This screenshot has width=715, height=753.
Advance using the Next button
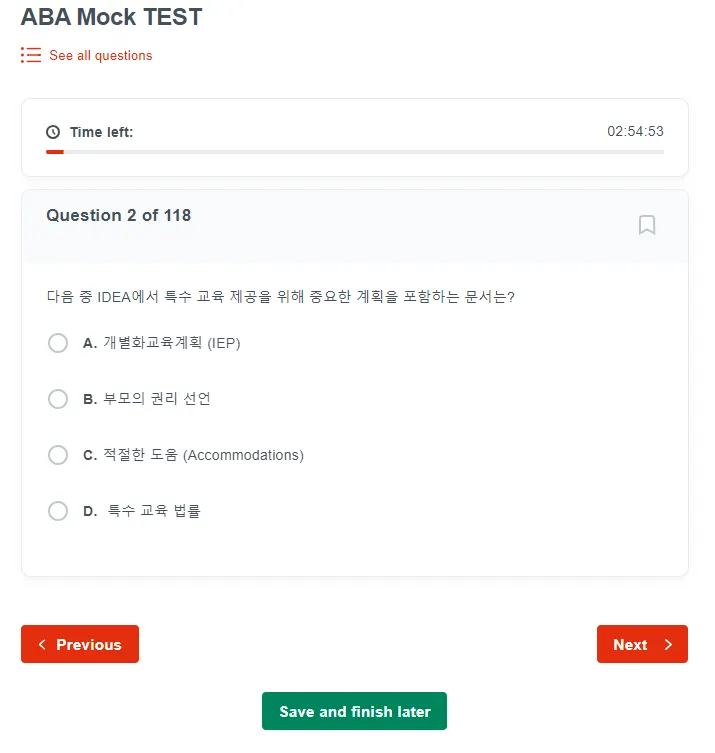tap(642, 644)
